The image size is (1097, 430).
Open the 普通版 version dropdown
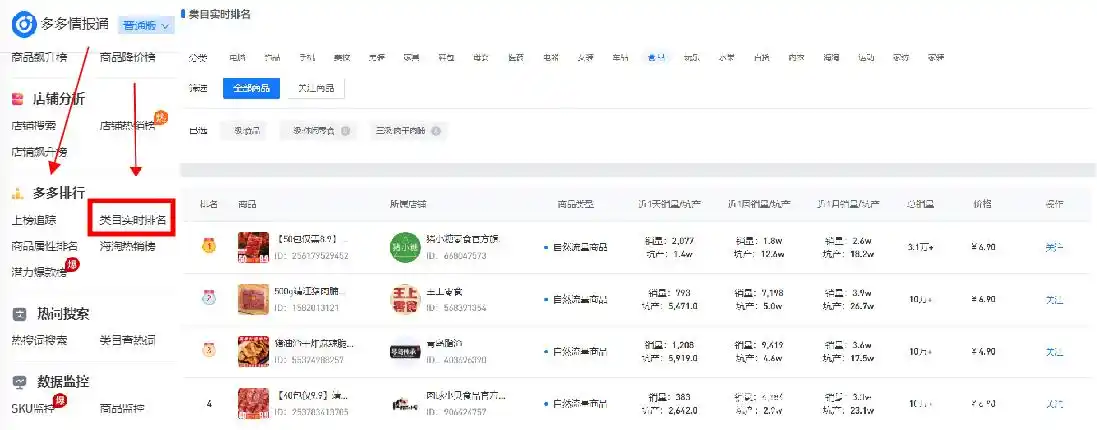146,25
